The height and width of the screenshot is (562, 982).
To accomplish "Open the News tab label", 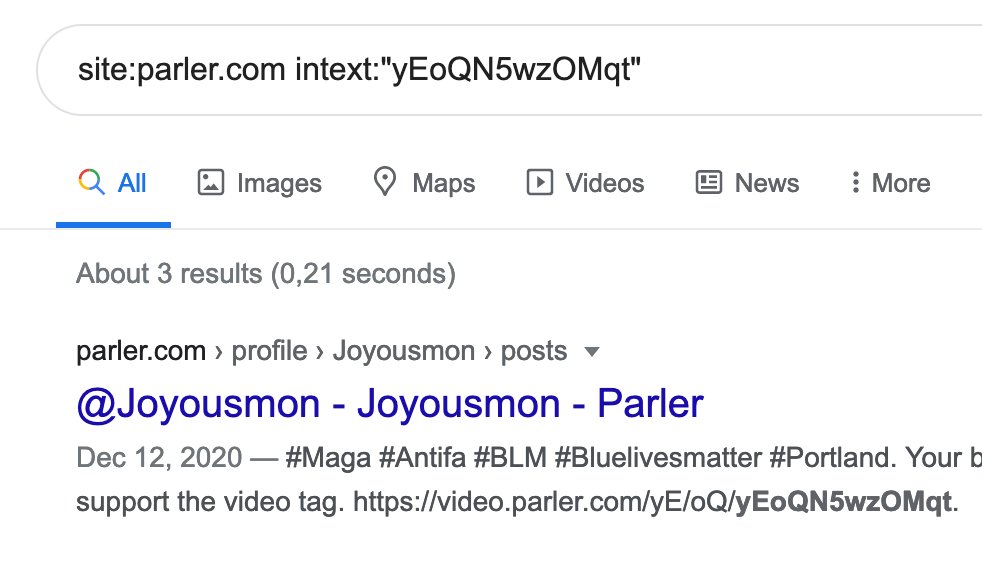I will (x=767, y=183).
